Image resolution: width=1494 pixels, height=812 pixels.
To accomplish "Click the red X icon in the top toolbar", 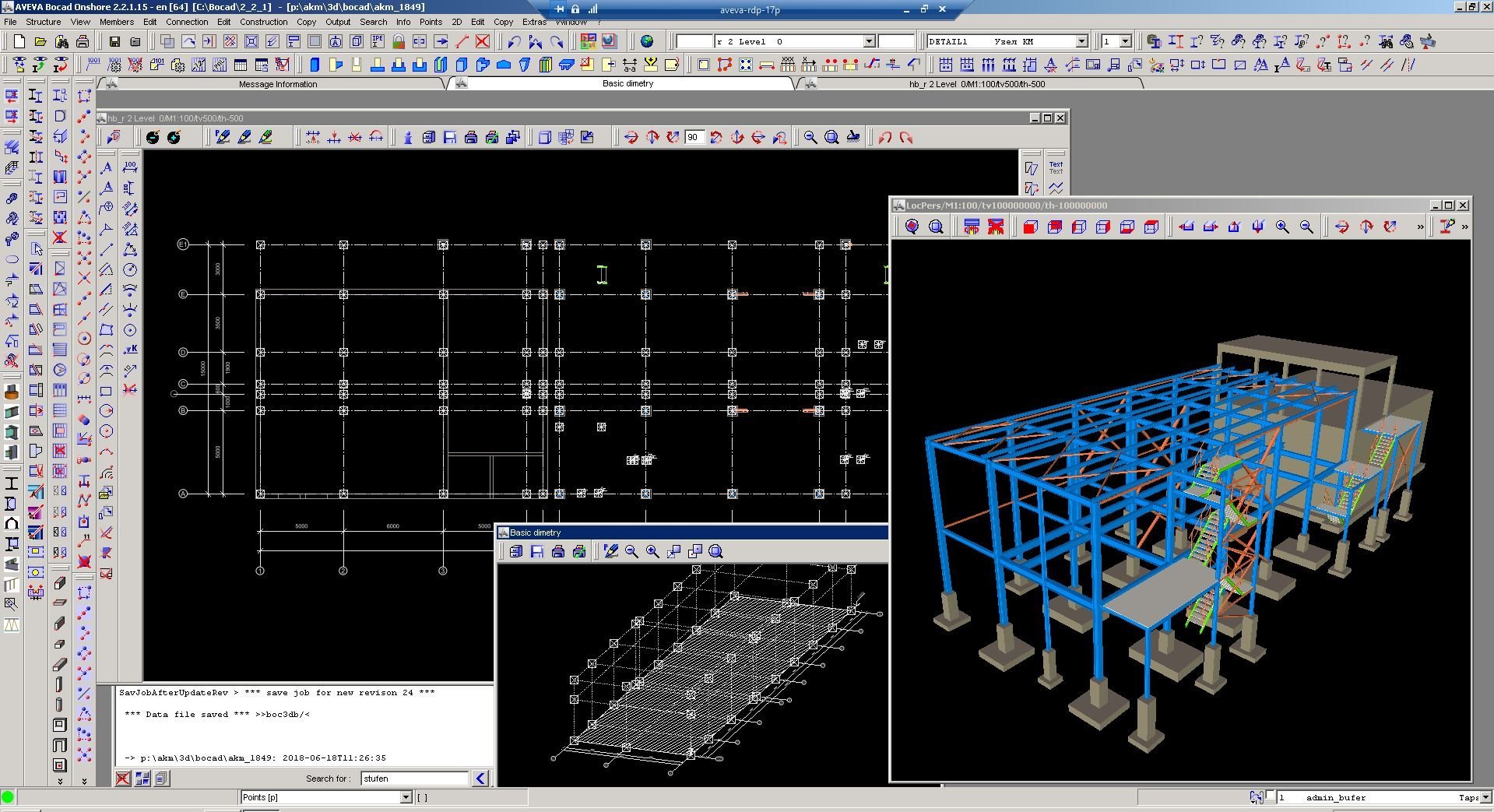I will (483, 41).
